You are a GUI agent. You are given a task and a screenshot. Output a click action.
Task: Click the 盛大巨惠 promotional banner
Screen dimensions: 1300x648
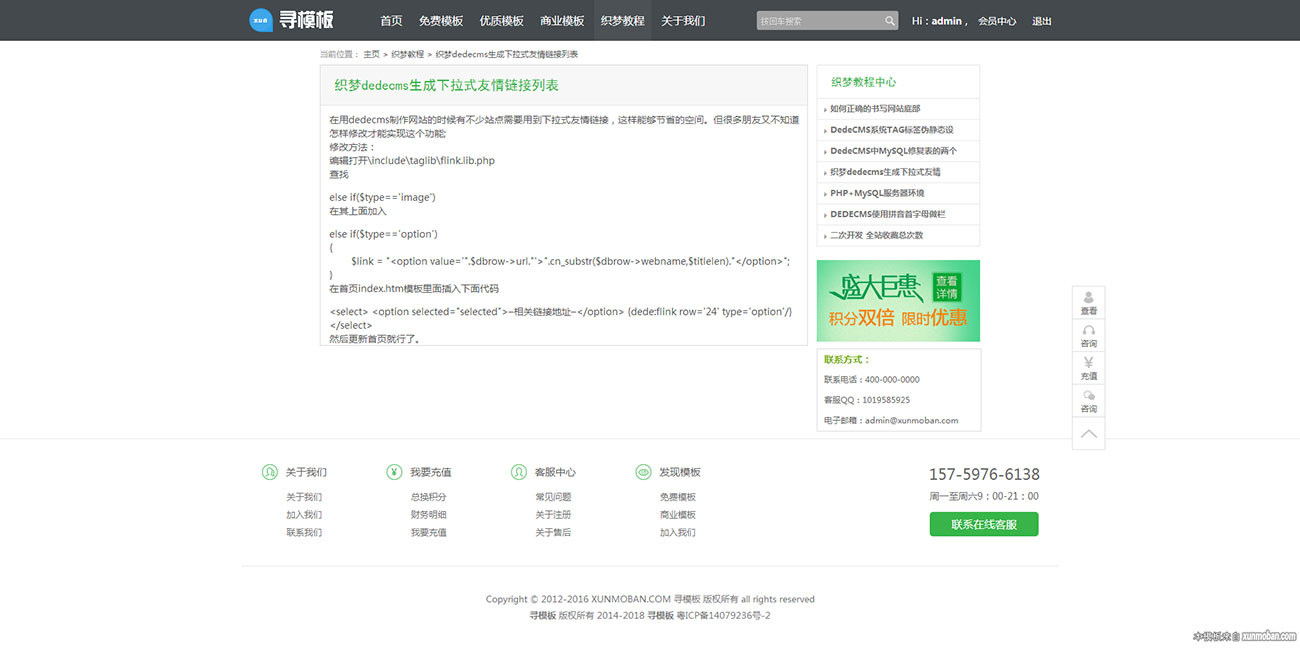point(898,301)
